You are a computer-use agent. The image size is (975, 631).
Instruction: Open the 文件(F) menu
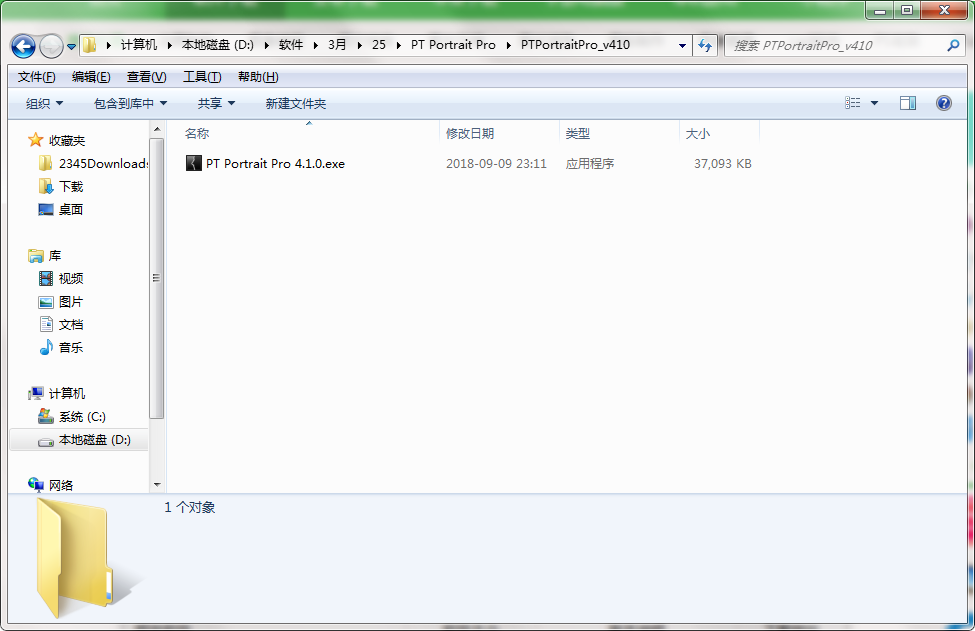(37, 77)
